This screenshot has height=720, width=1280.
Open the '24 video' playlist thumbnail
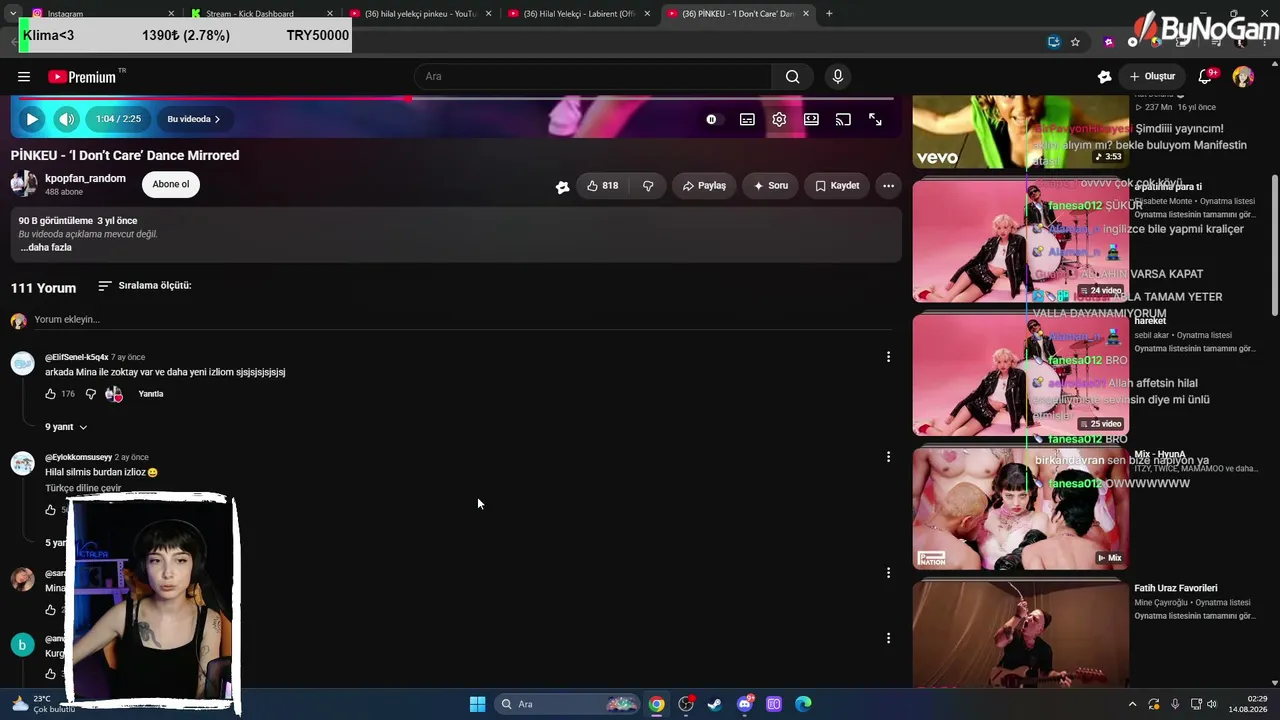point(1020,241)
